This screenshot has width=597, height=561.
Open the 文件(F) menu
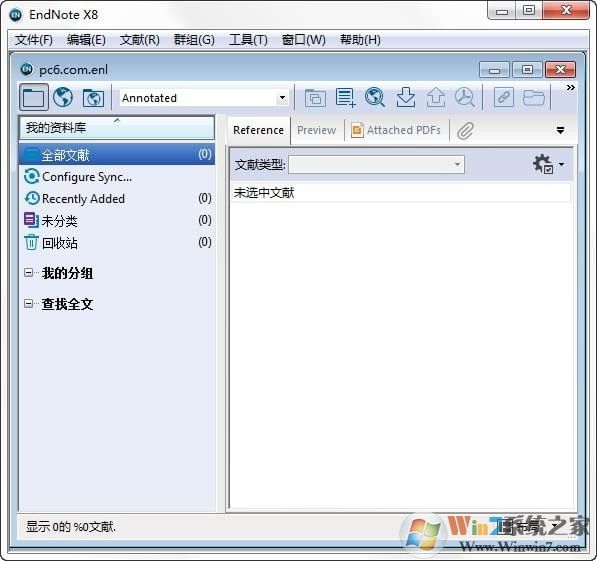(x=34, y=40)
